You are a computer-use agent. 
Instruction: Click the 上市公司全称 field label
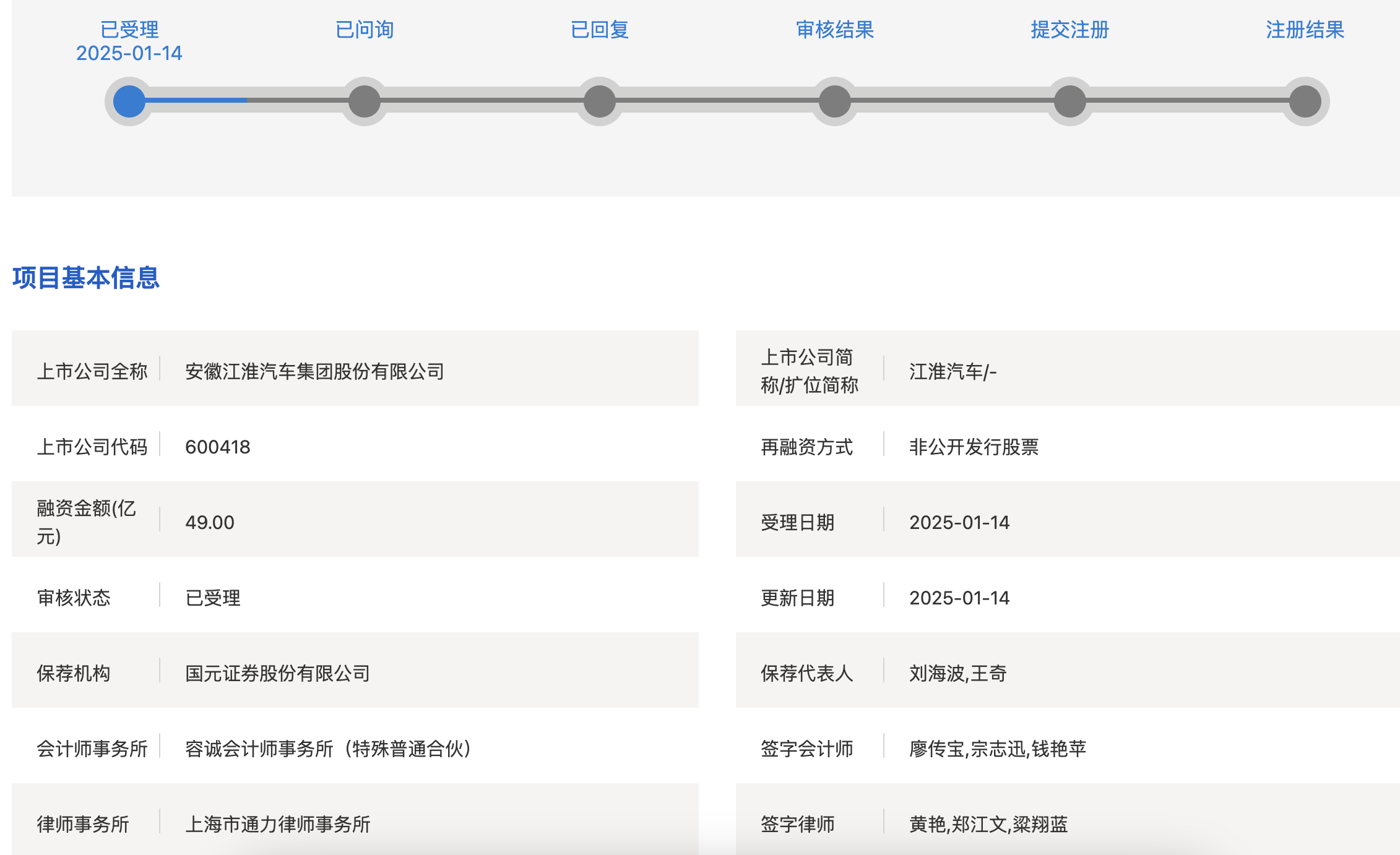click(92, 371)
